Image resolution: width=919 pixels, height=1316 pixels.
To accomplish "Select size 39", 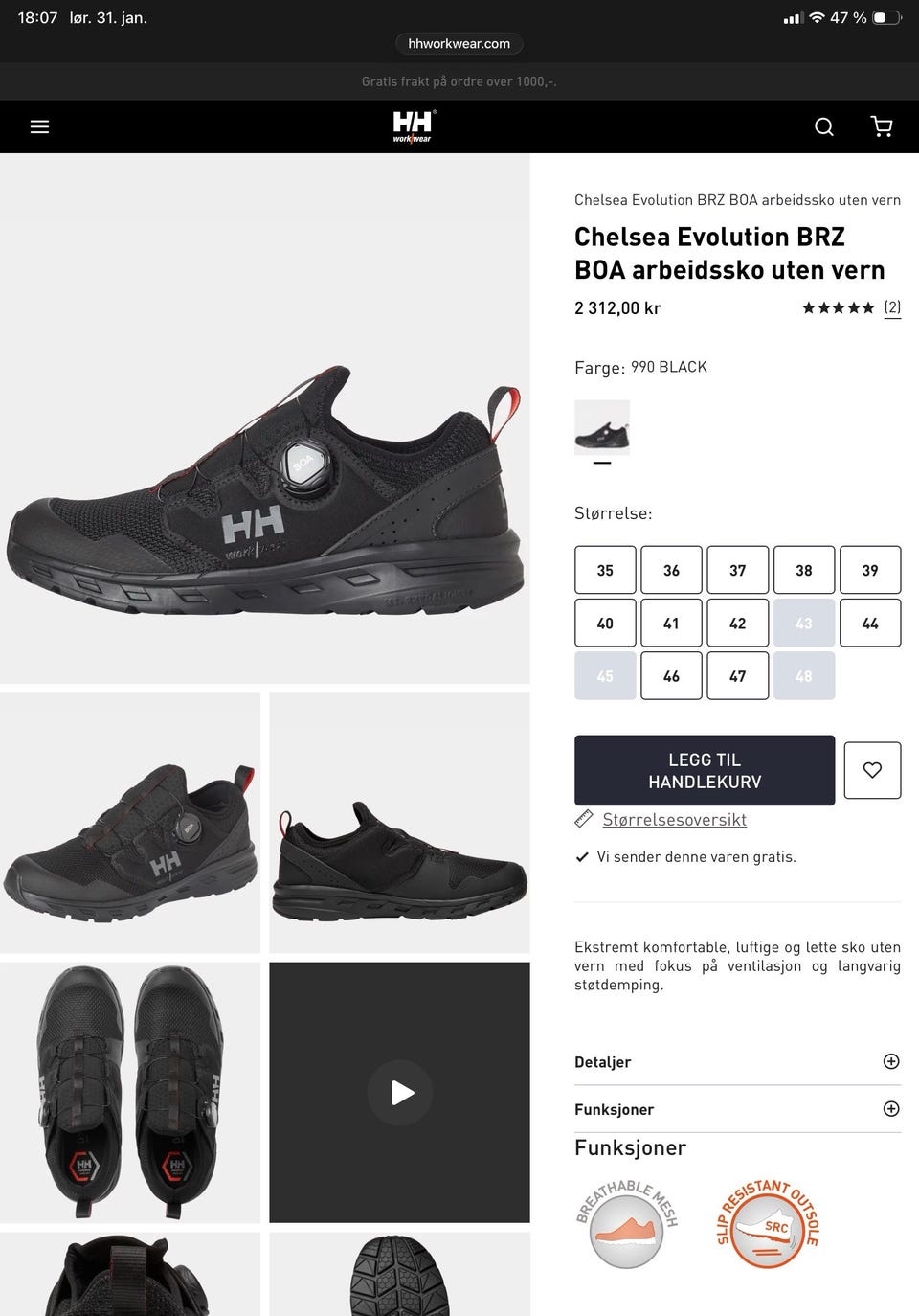I will pos(870,570).
